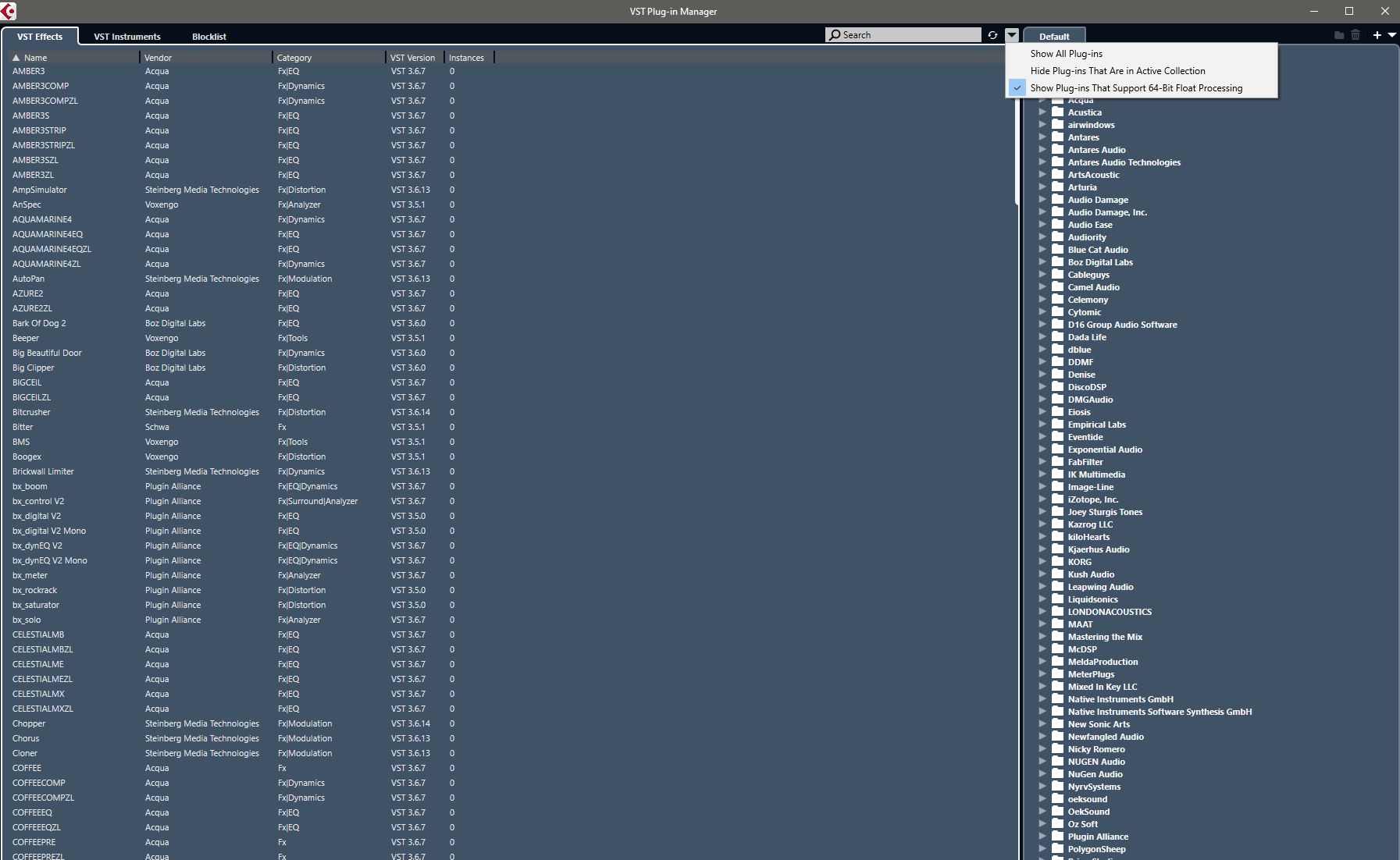
Task: Select the Newfangled Audio folder label
Action: point(1106,737)
